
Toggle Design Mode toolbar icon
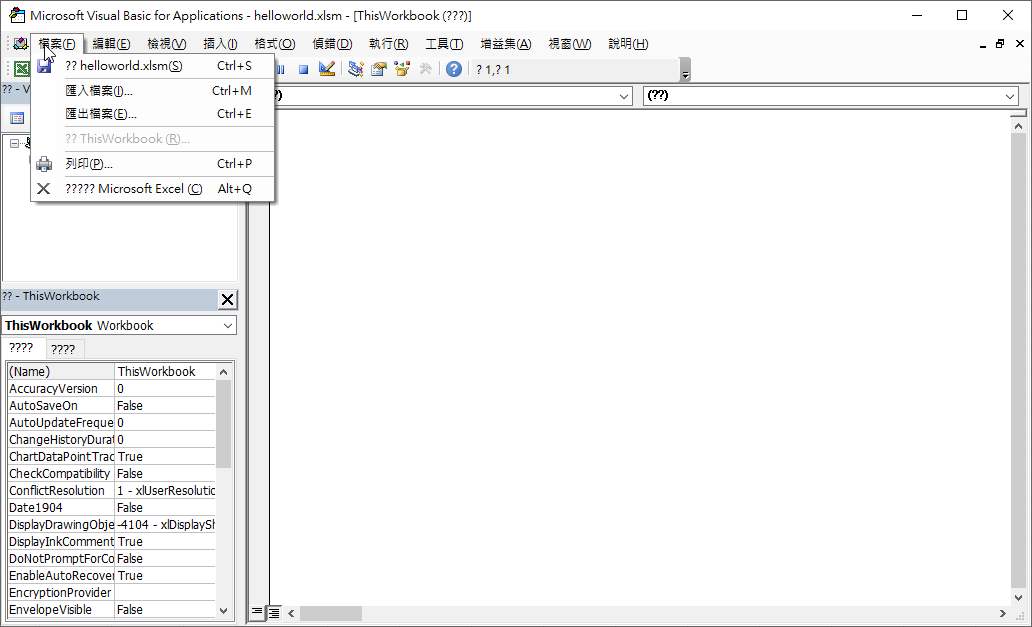327,69
